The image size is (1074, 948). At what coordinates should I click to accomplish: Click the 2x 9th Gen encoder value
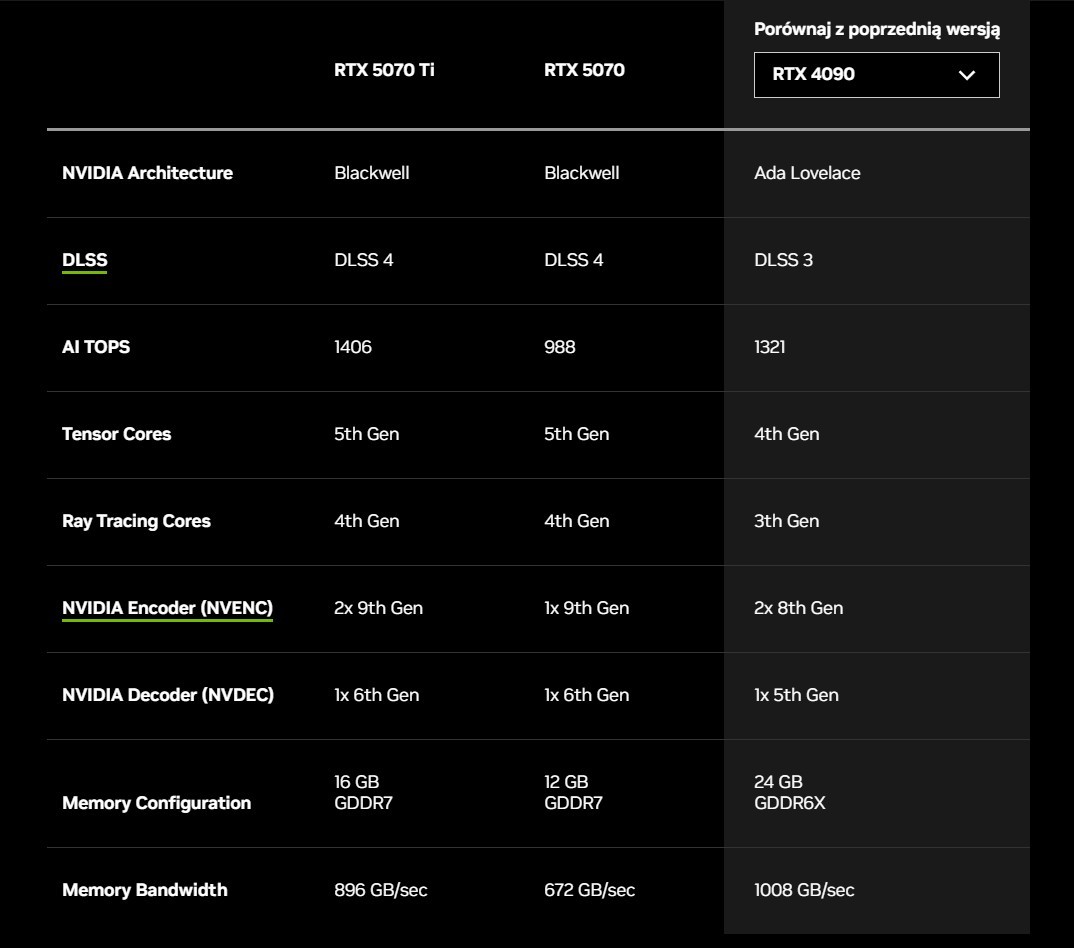tap(378, 608)
